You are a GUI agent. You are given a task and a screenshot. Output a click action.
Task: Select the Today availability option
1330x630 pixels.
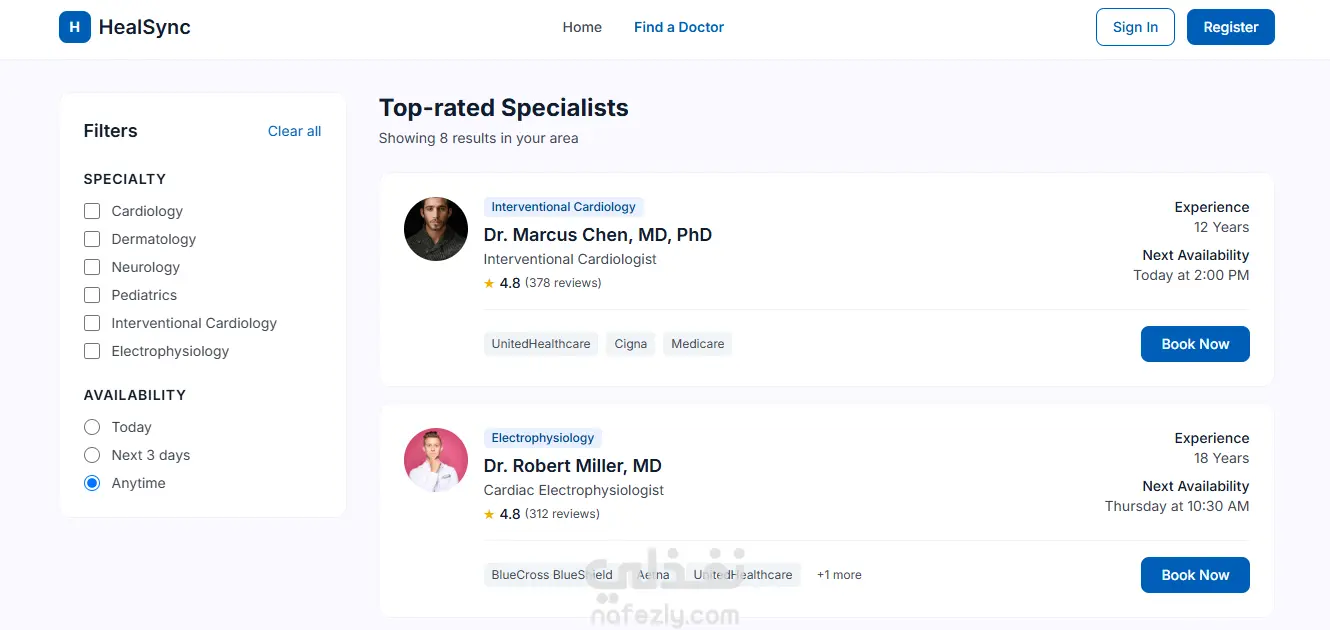(92, 427)
